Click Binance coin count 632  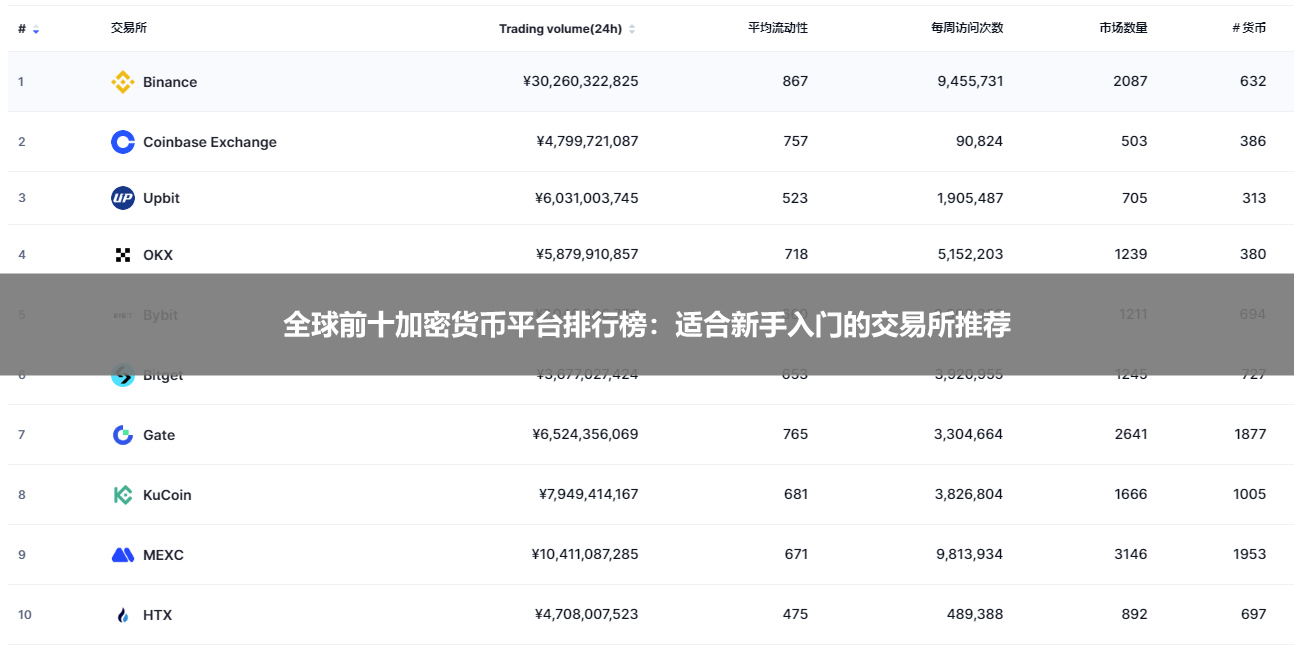(x=1253, y=81)
